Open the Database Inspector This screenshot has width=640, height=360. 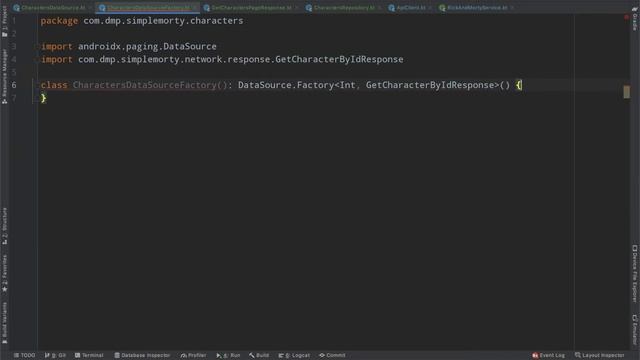pos(142,355)
